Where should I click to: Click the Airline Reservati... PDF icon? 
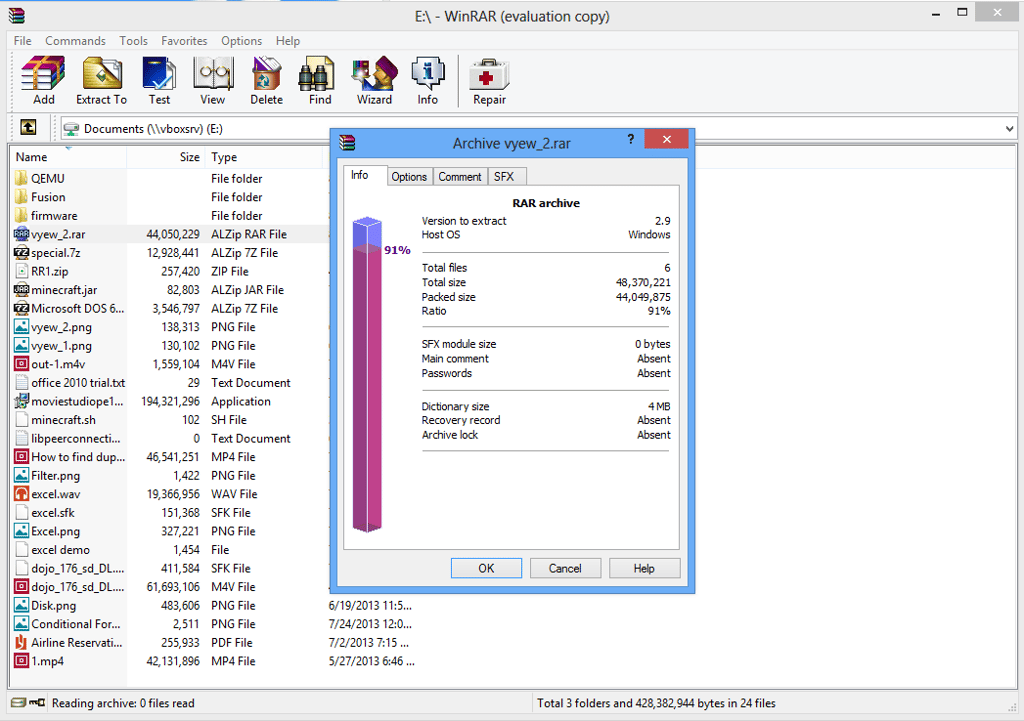(x=22, y=643)
